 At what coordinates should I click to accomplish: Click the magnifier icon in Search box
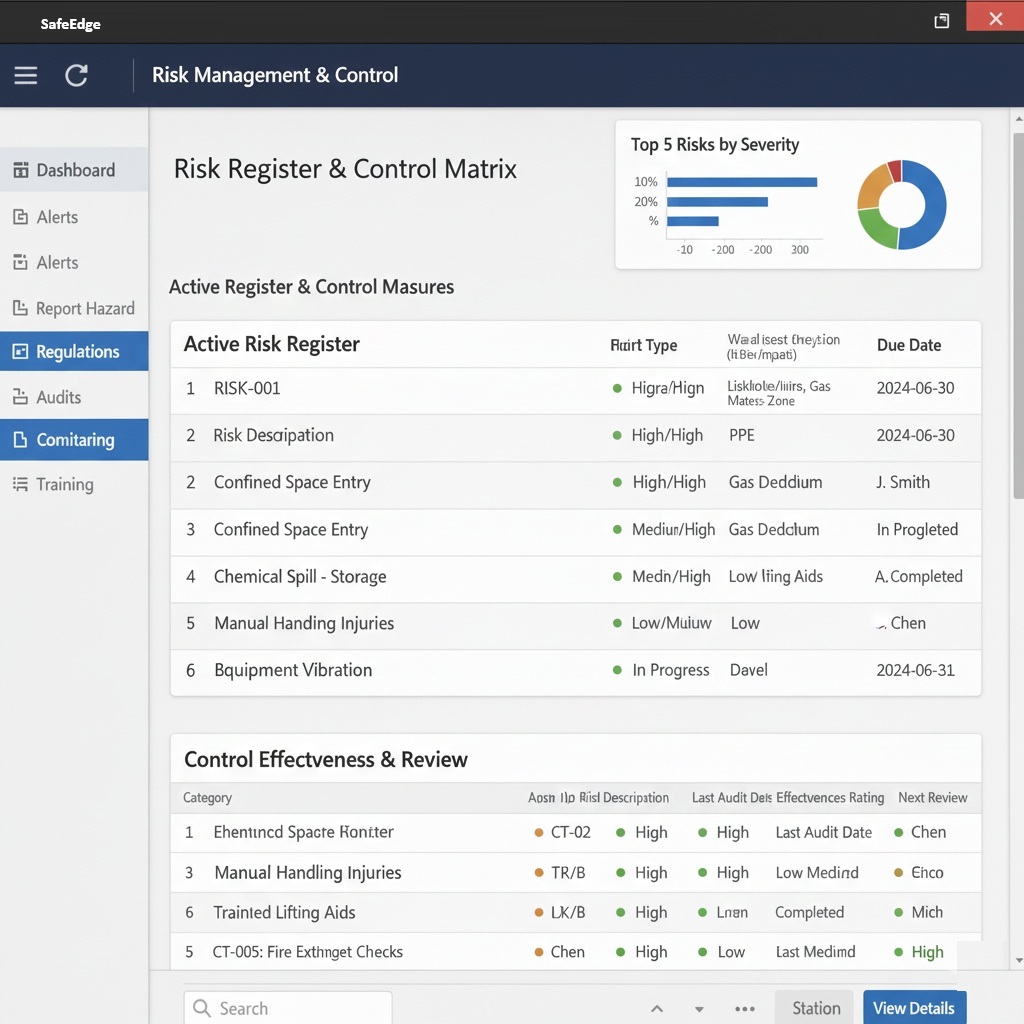pyautogui.click(x=202, y=1008)
